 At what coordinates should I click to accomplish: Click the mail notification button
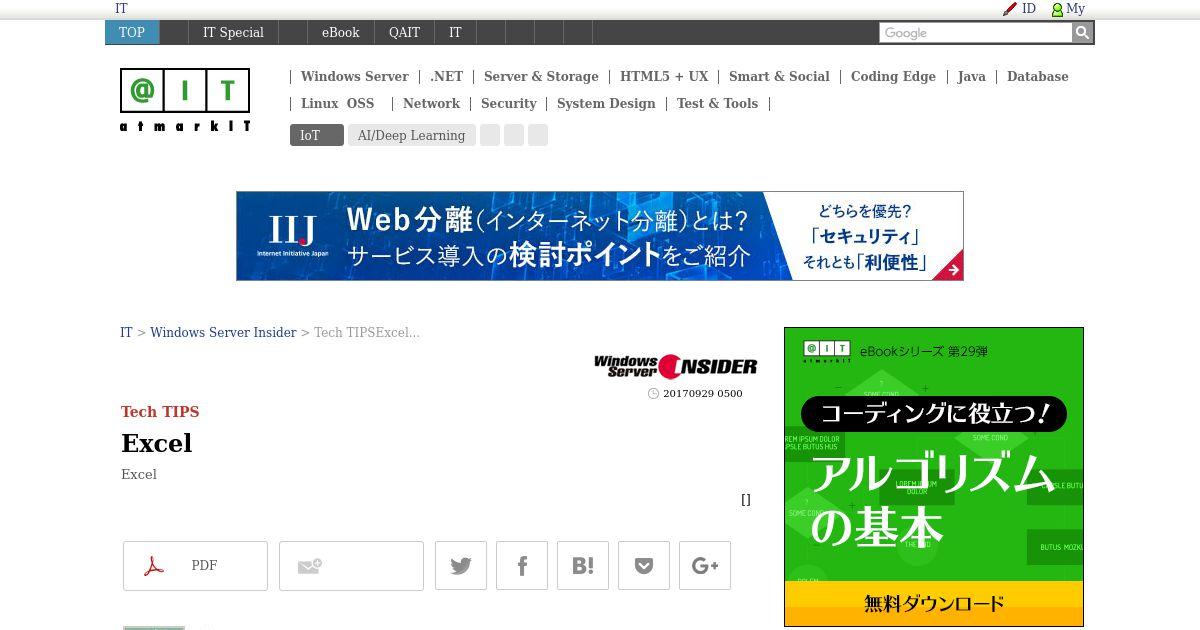351,566
